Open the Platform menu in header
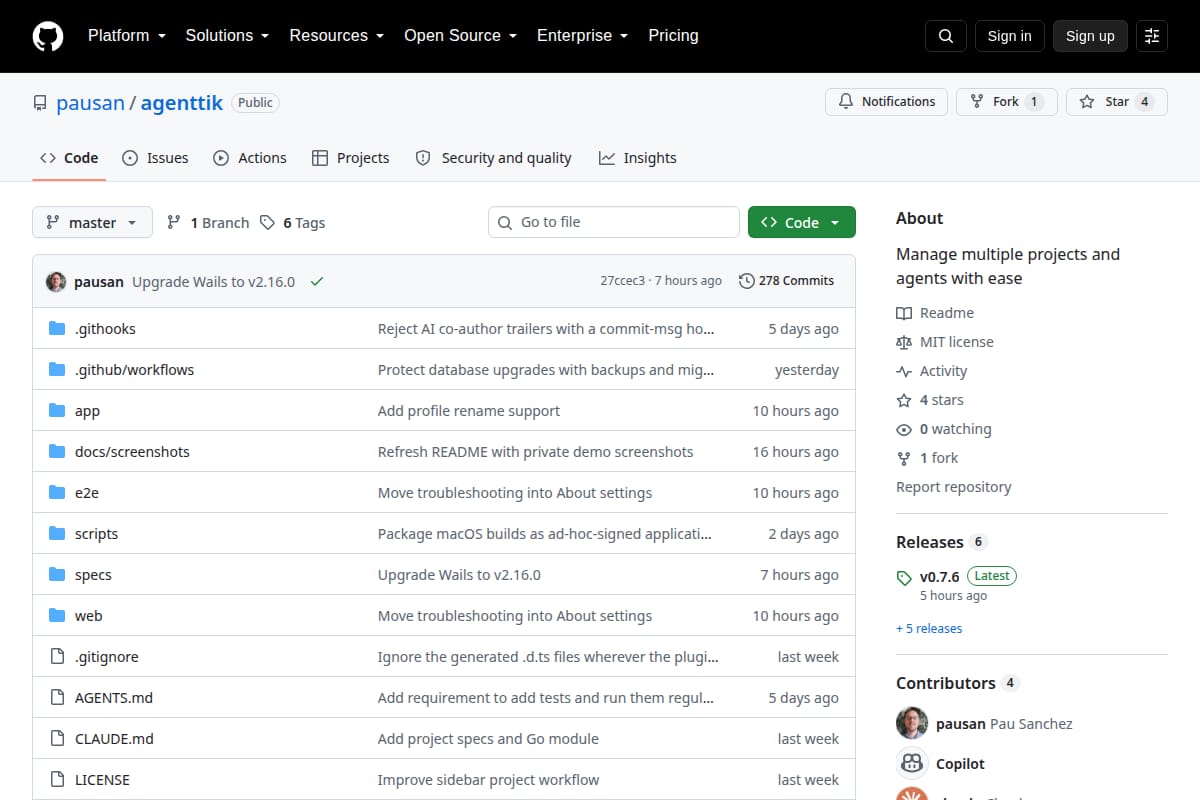This screenshot has height=800, width=1200. pyautogui.click(x=126, y=36)
